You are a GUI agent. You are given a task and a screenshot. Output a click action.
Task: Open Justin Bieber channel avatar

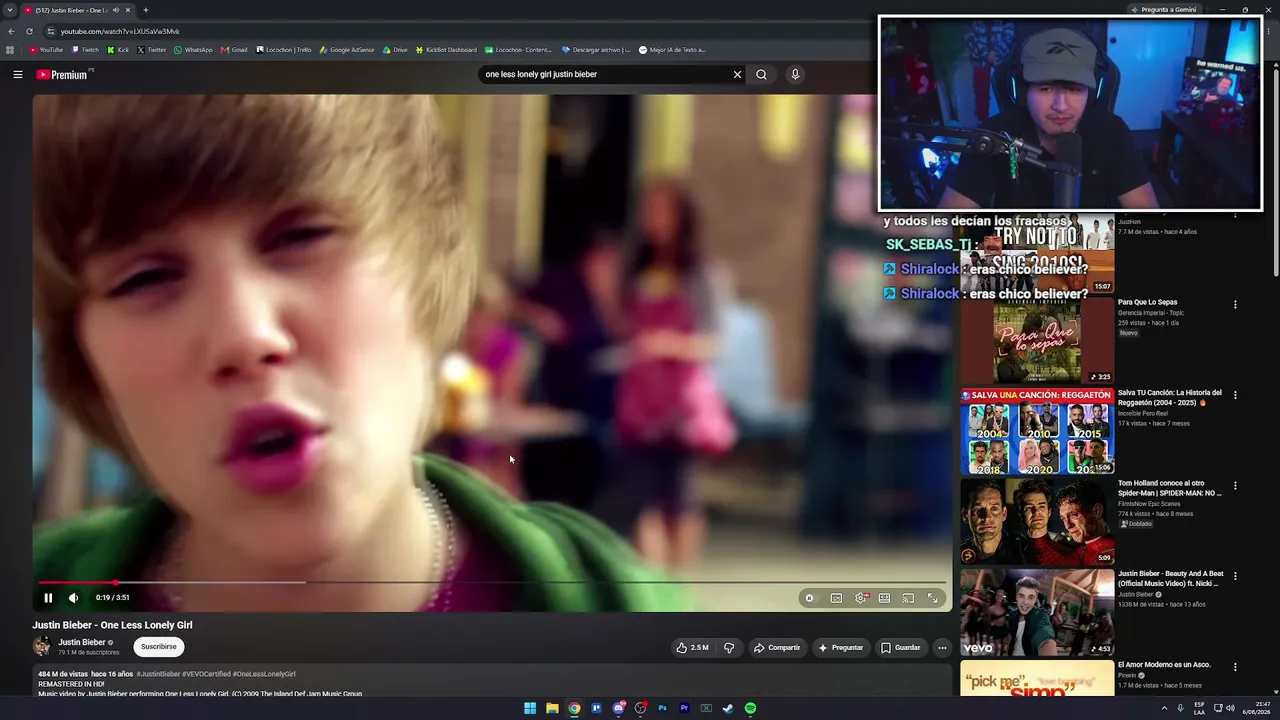tap(42, 646)
